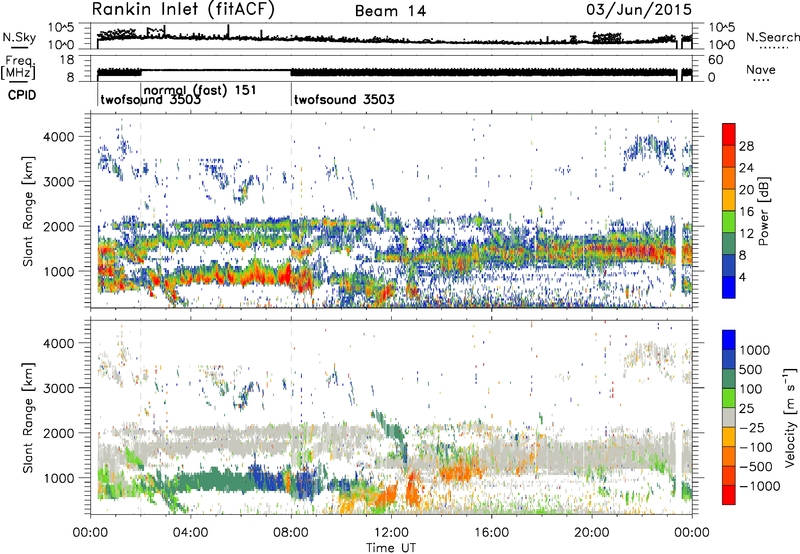Click the velocity colorbar value '500'
The width and height of the screenshot is (800, 554).
point(751,369)
